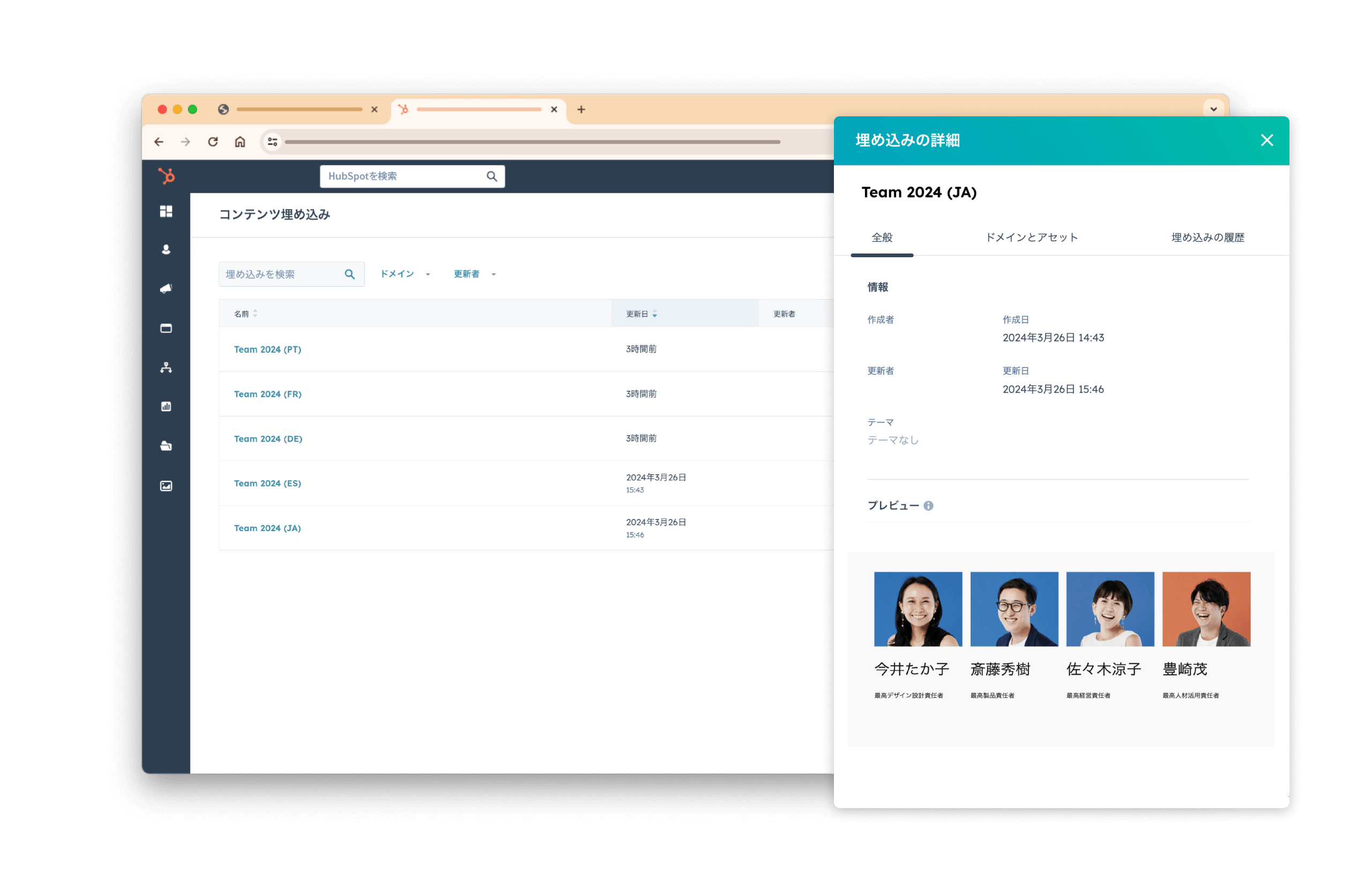
Task: Open the dashboard grid icon in sidebar
Action: (166, 212)
